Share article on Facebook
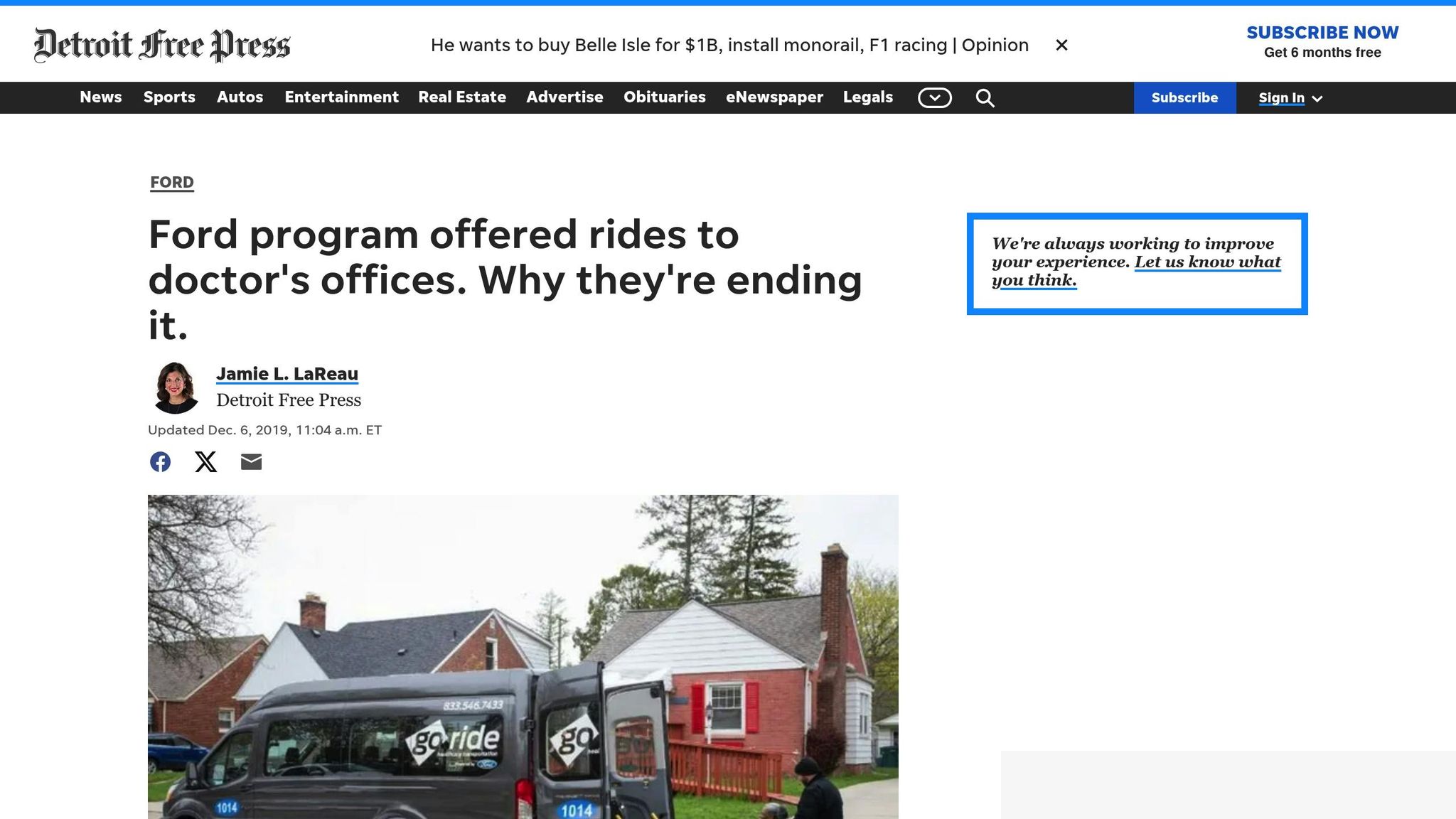The image size is (1456, 819). pos(160,462)
